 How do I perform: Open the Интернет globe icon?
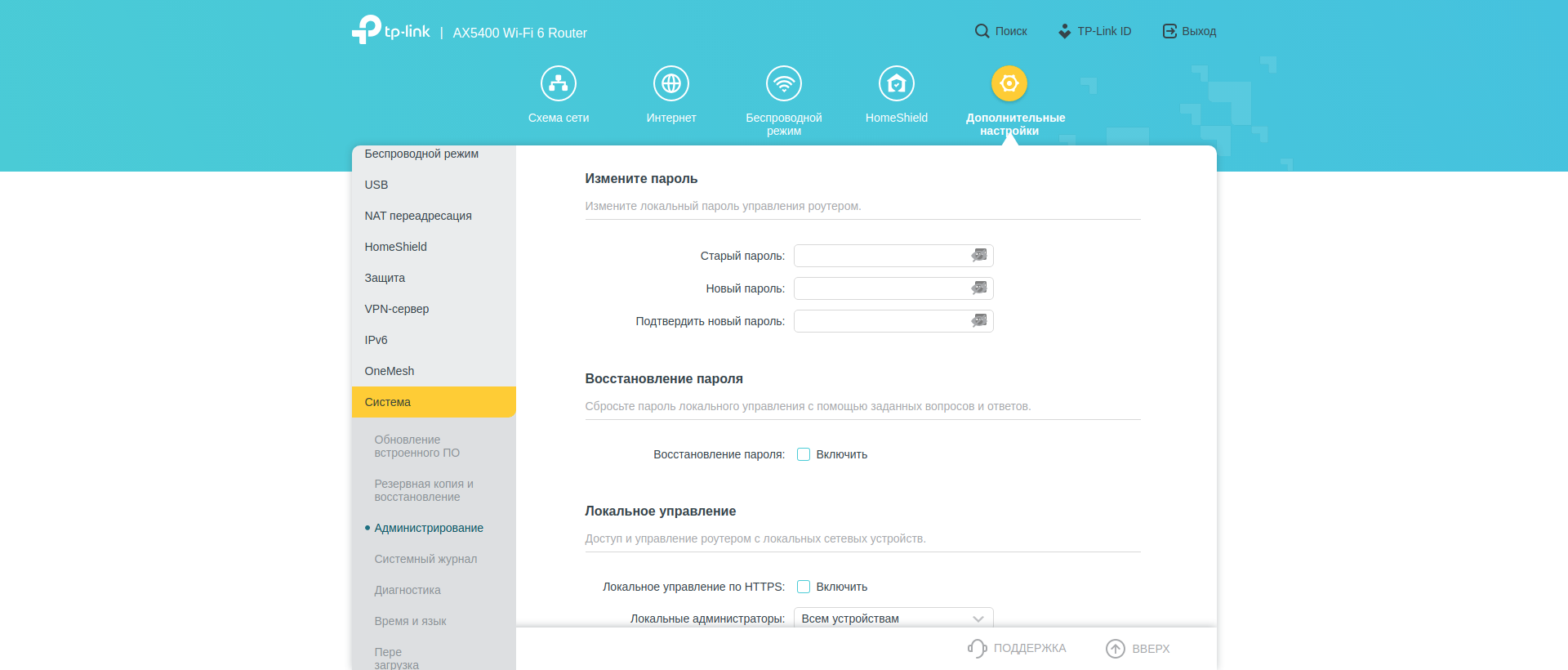(x=670, y=83)
